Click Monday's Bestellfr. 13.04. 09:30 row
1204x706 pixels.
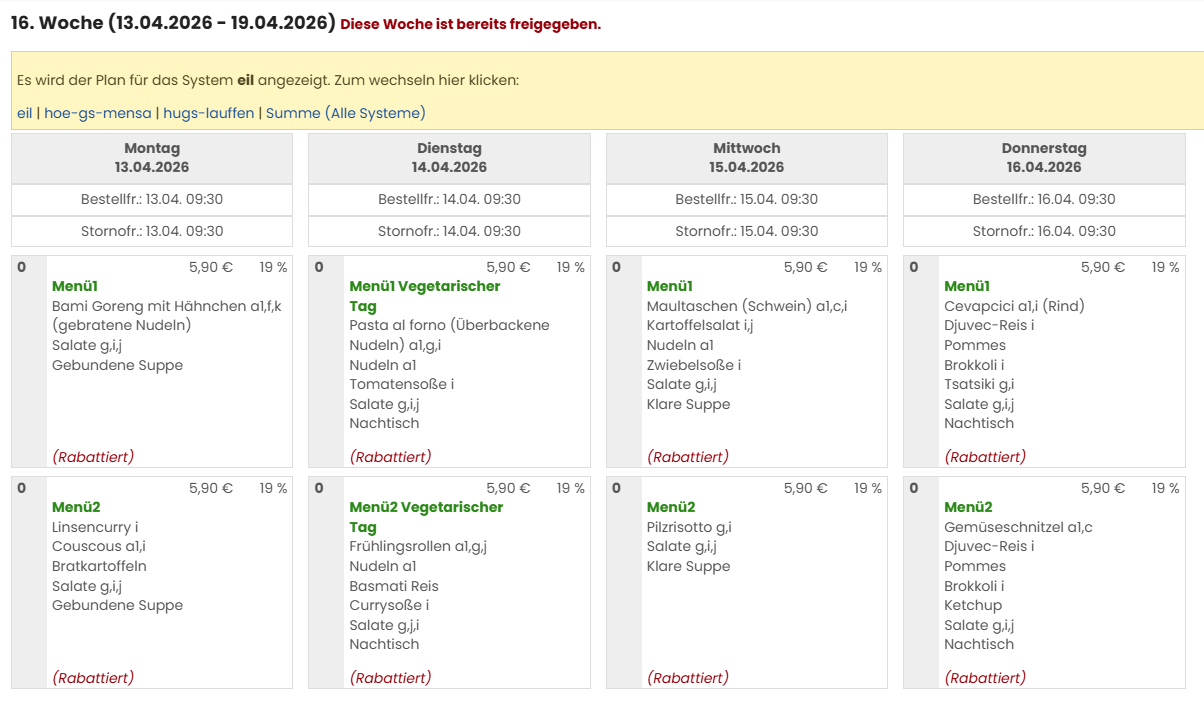tap(152, 199)
